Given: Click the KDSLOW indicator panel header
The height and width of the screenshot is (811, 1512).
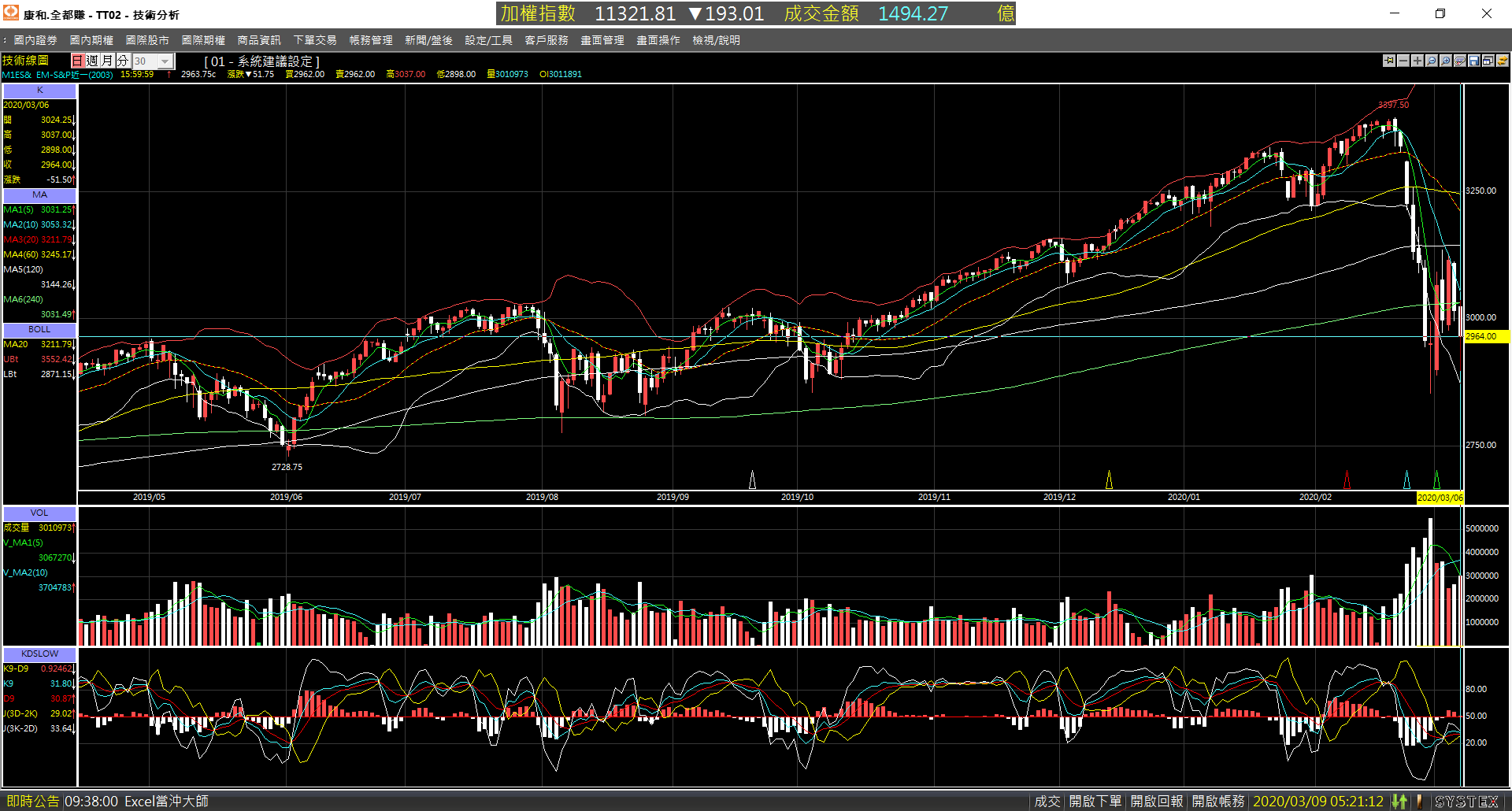Looking at the screenshot, I should tap(39, 654).
